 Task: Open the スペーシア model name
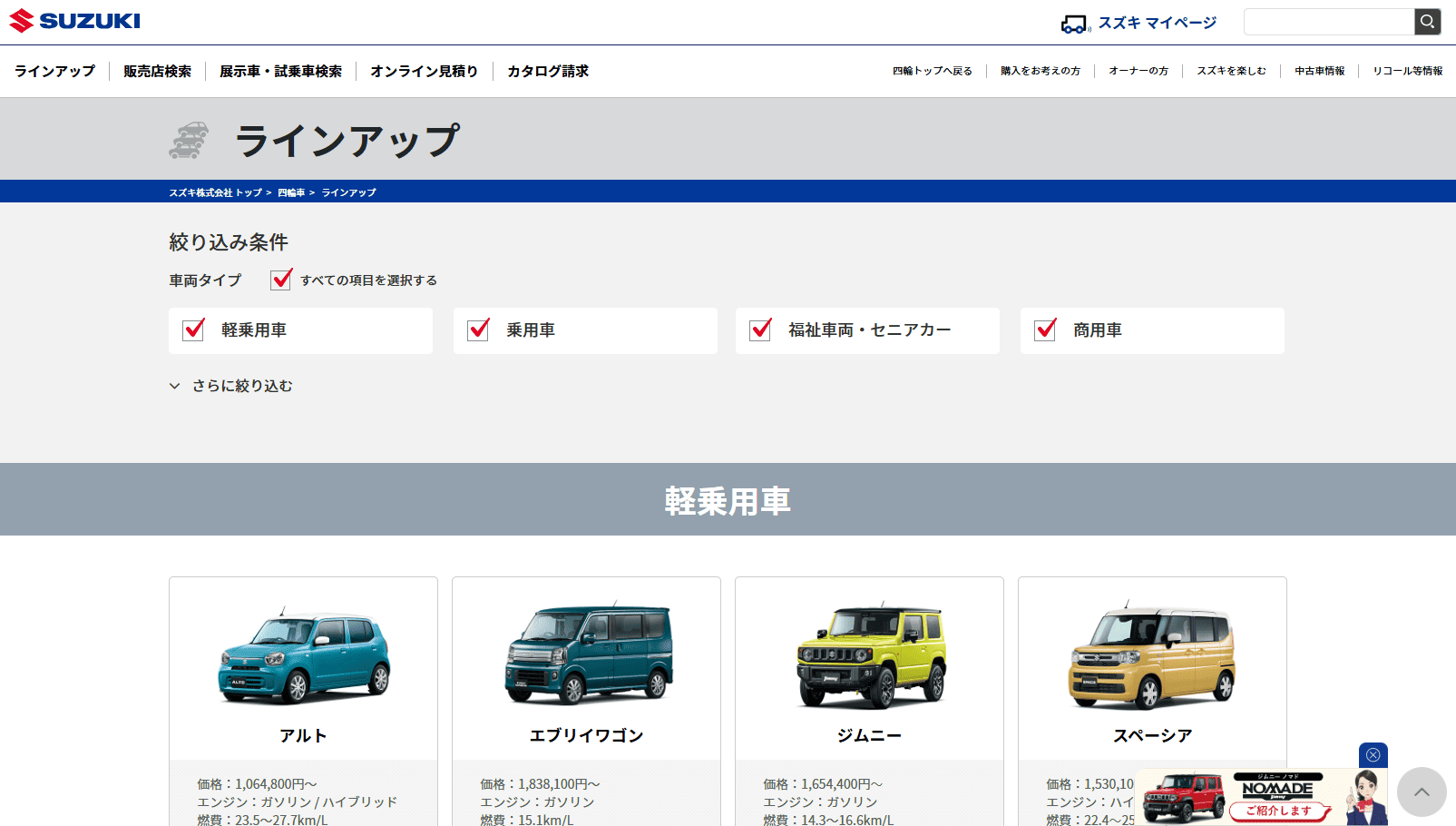(1152, 735)
